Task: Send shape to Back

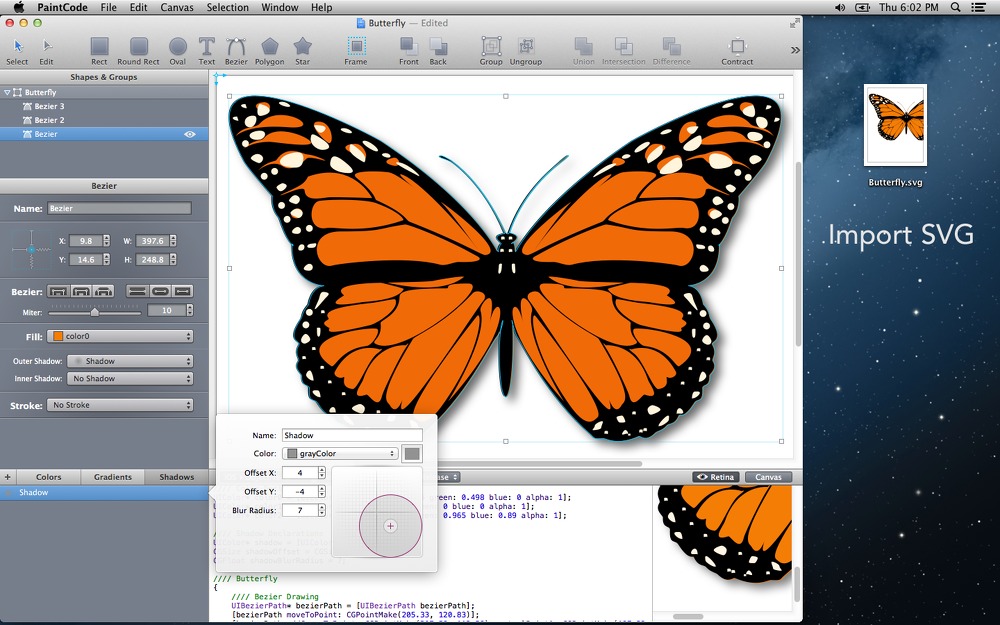Action: click(438, 51)
